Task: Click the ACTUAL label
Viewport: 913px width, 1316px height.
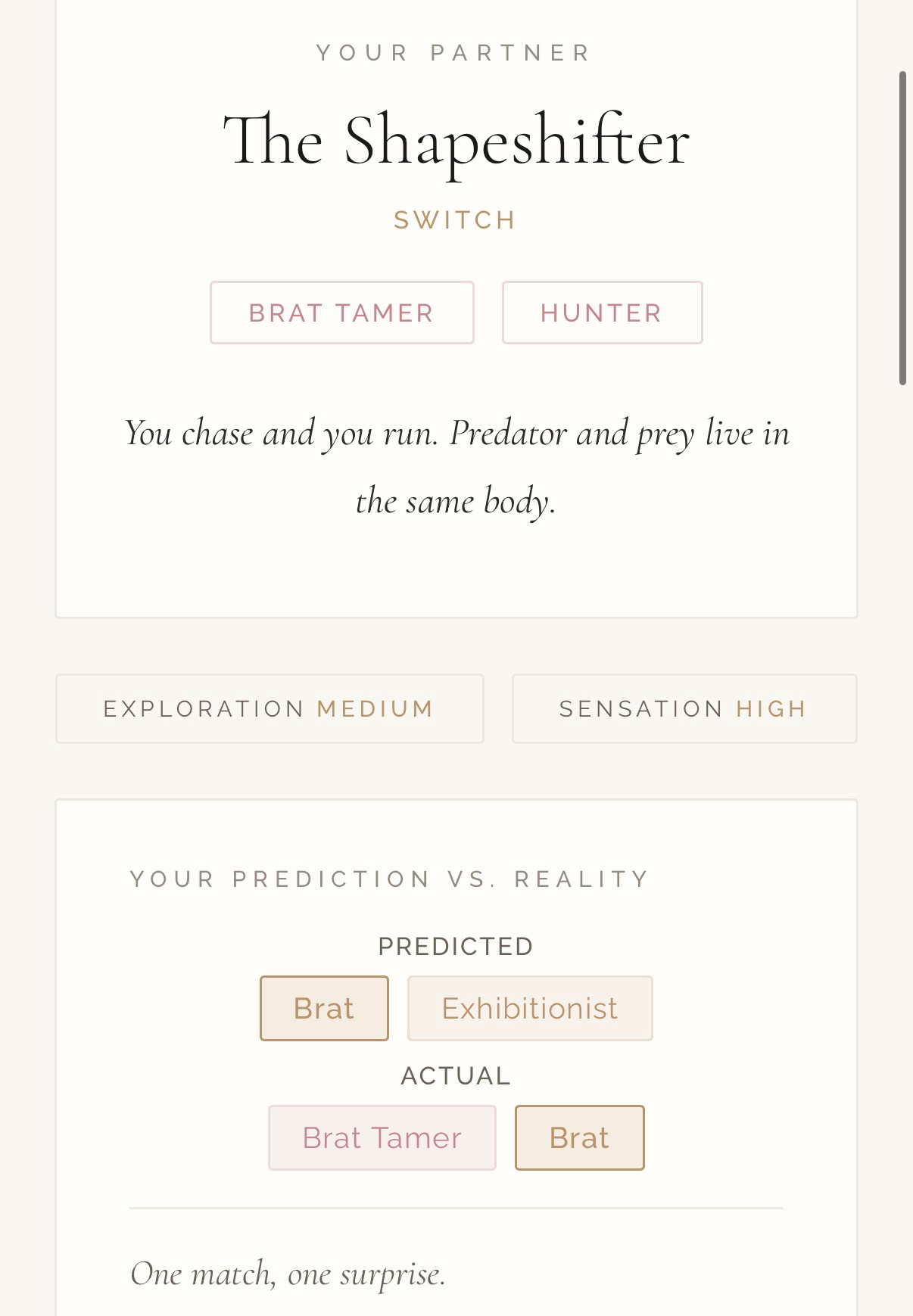Action: point(456,1075)
